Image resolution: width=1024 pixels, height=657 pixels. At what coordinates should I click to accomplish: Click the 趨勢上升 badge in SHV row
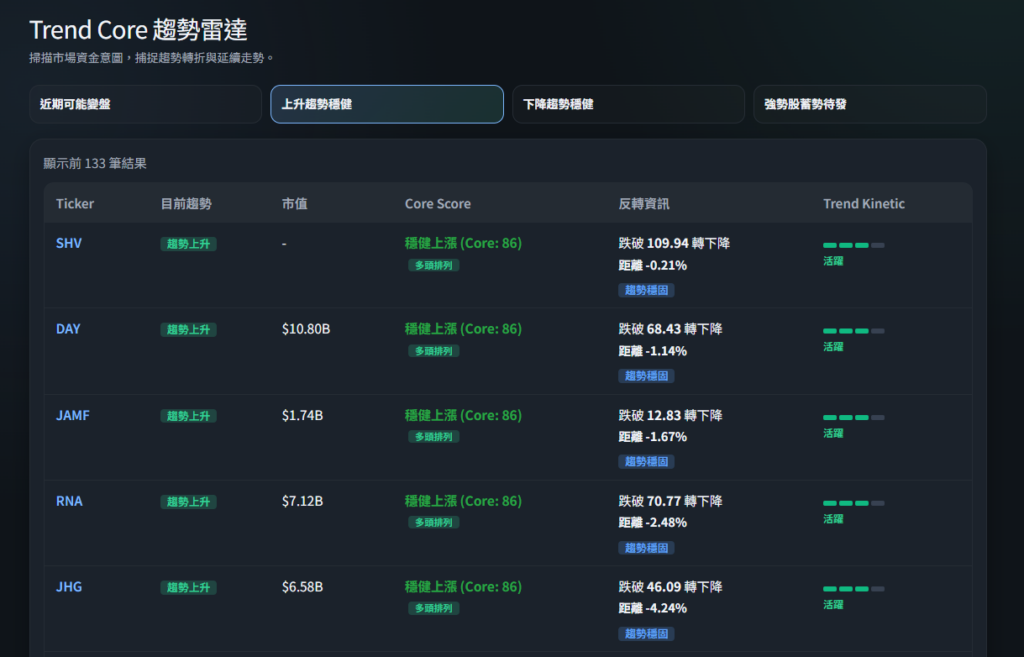pos(188,244)
